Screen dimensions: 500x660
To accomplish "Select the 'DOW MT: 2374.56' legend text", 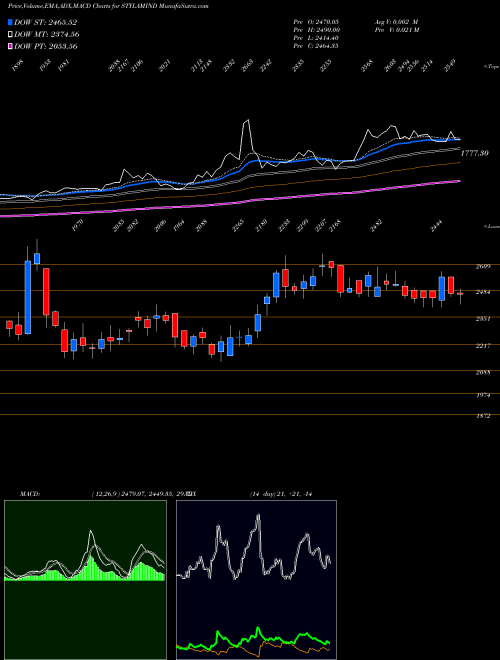I will [x=47, y=34].
